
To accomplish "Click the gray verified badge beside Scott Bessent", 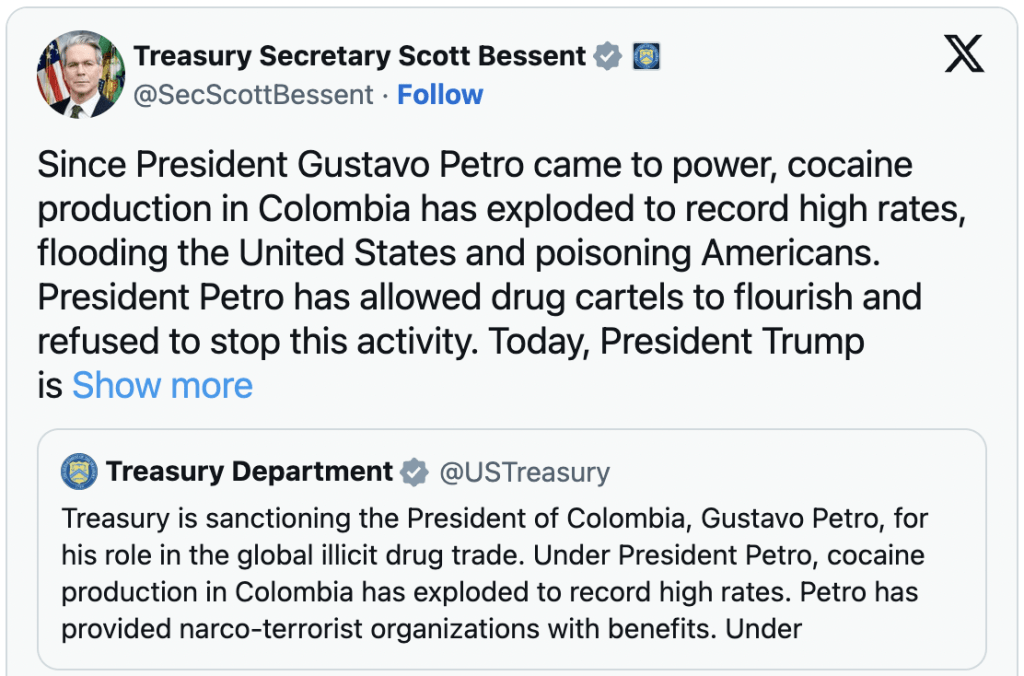I will click(607, 56).
